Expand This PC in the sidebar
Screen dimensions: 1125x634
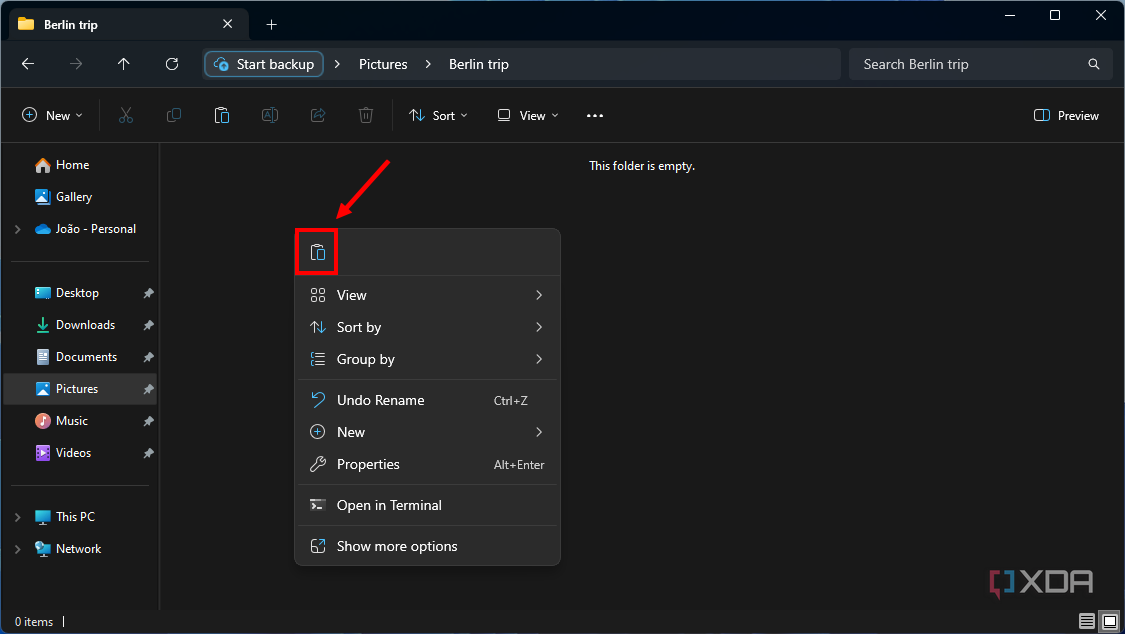(17, 516)
